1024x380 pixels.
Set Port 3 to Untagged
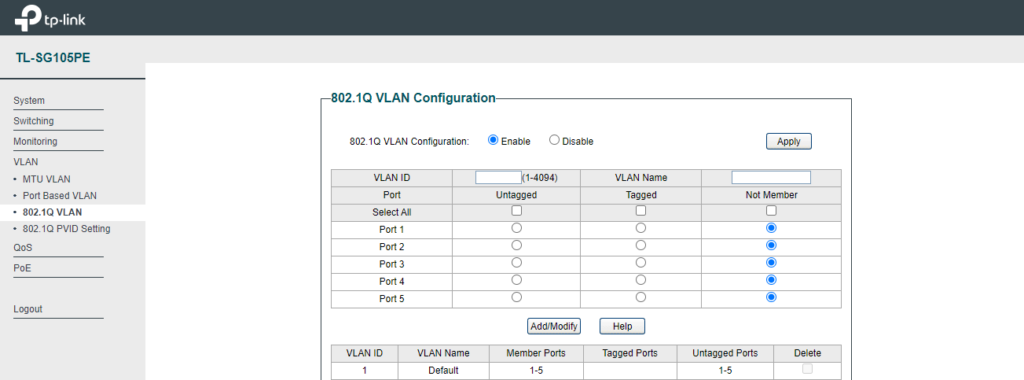tap(517, 262)
